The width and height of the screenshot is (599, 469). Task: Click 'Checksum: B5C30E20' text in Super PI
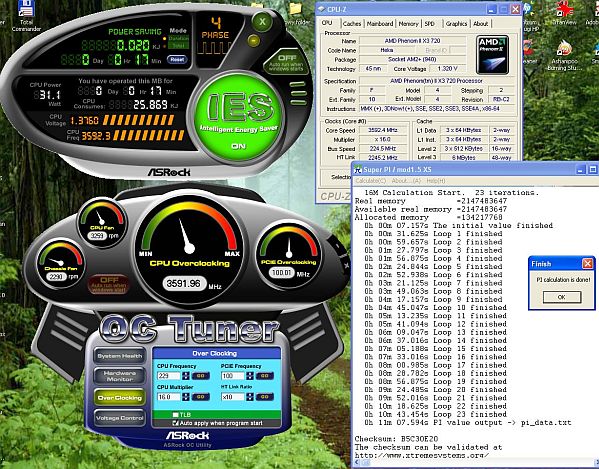396,439
